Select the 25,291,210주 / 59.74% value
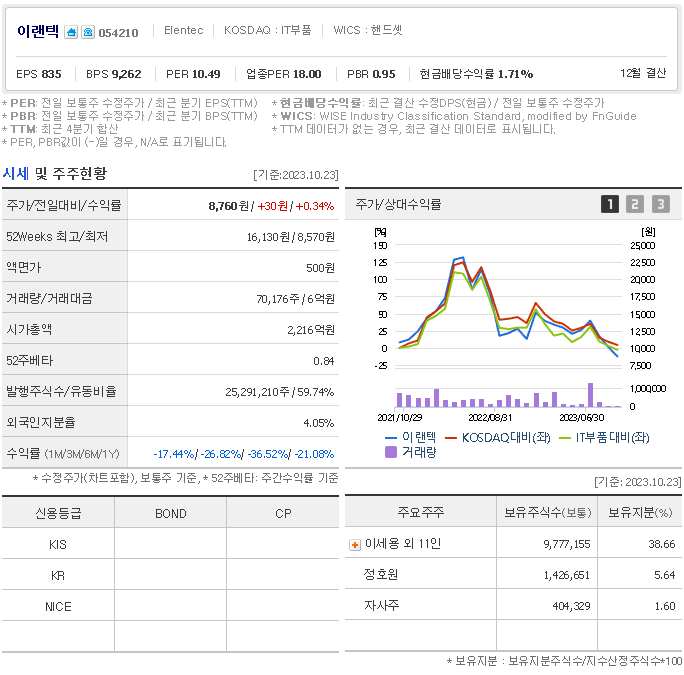The height and width of the screenshot is (675, 684). tap(280, 392)
